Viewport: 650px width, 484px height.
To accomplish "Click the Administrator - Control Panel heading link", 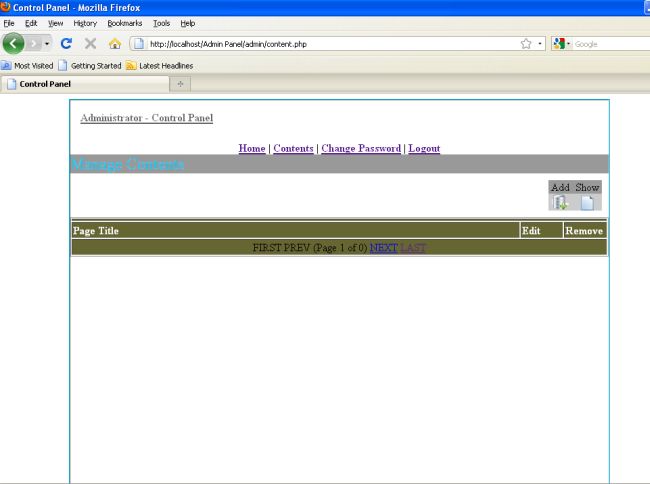I will coord(147,118).
